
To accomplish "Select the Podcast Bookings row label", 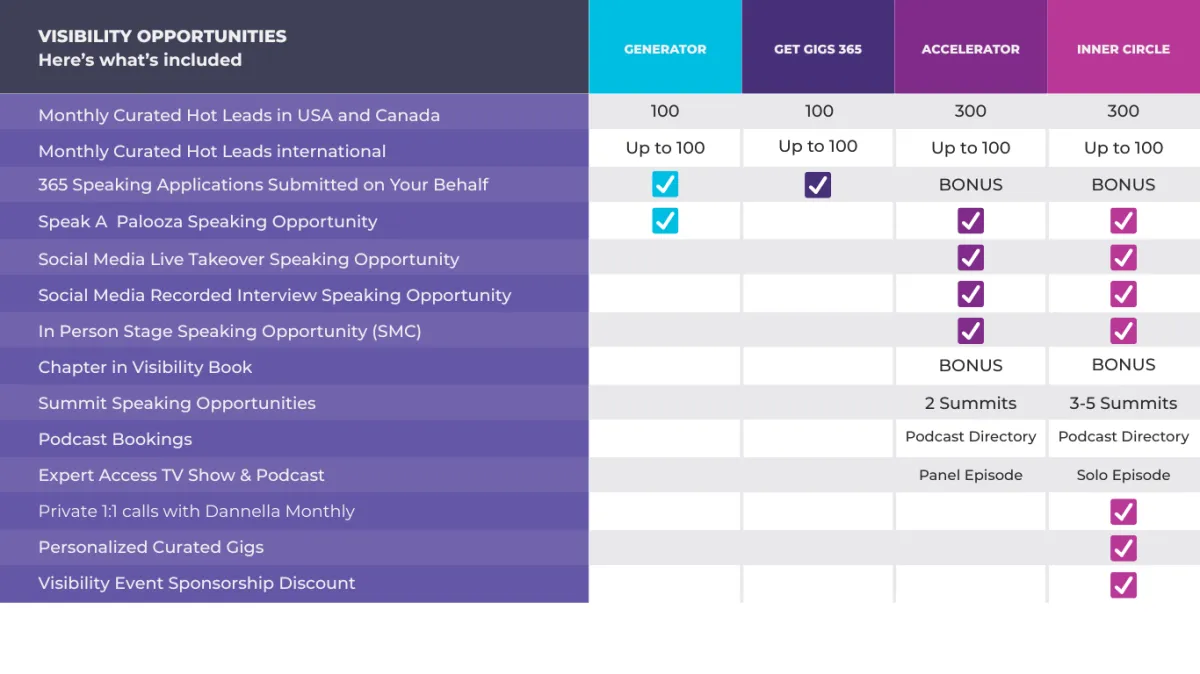I will (x=115, y=439).
